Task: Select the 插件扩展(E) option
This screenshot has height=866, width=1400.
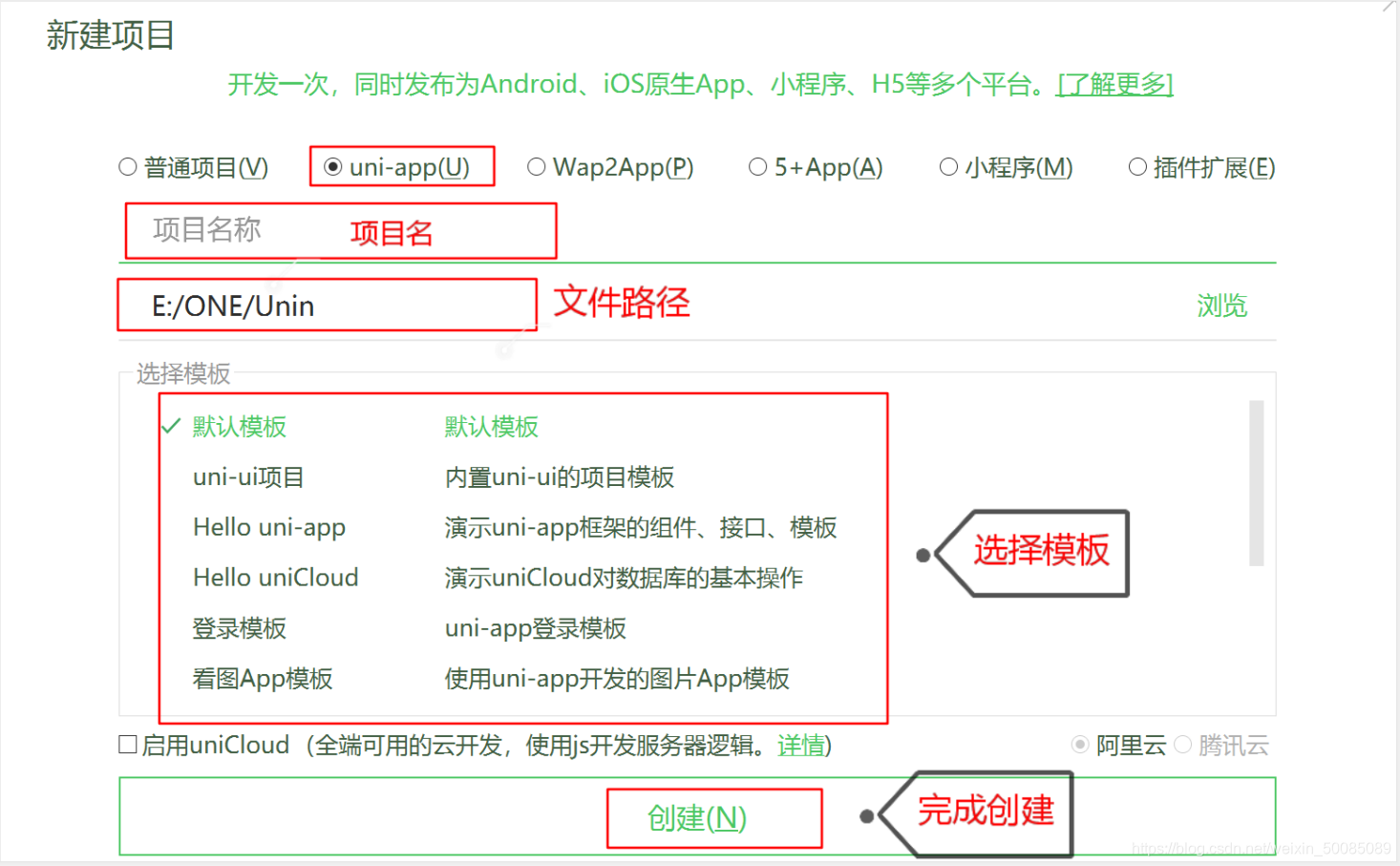Action: pyautogui.click(x=1136, y=166)
